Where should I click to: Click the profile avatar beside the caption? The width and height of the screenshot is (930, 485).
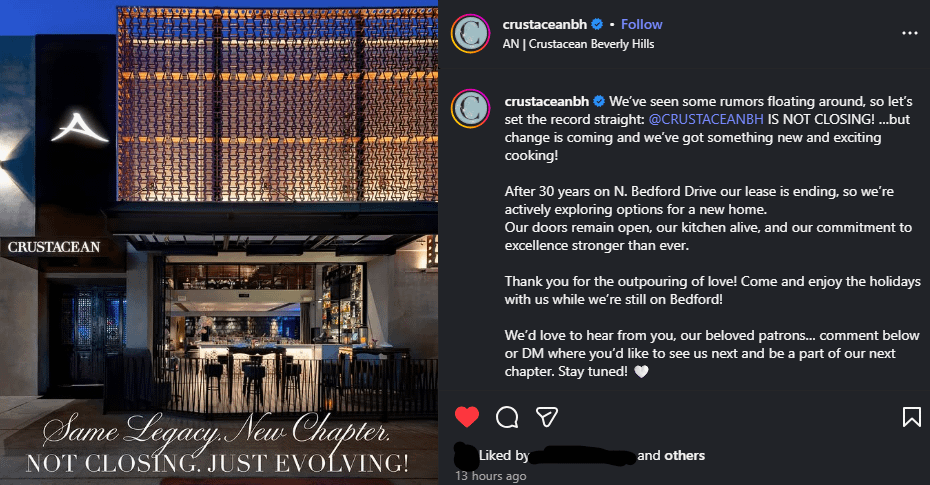pos(470,109)
